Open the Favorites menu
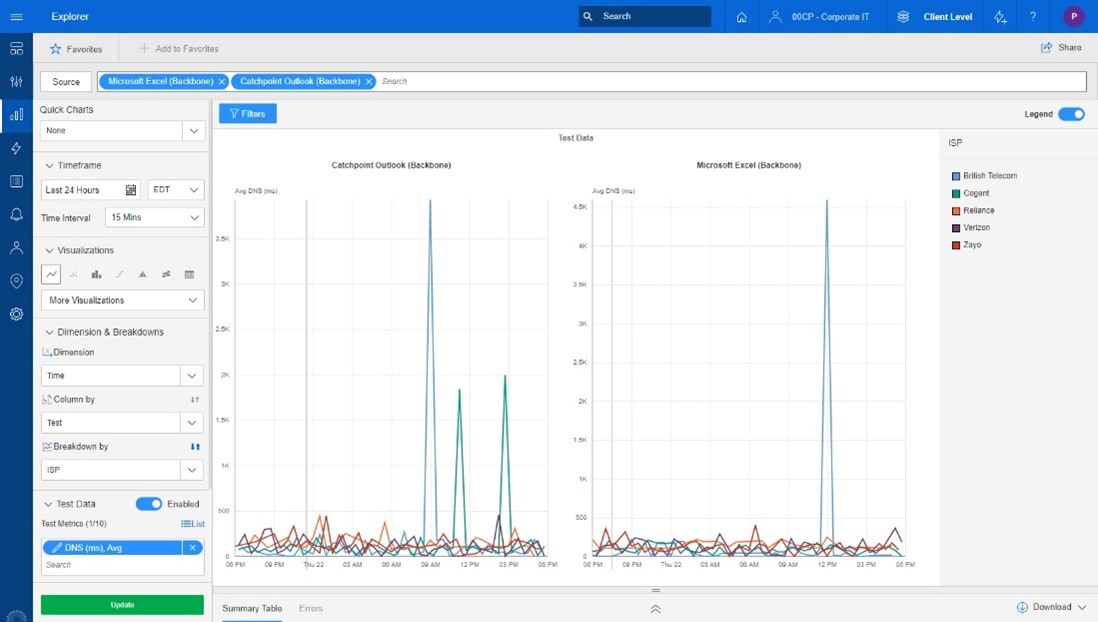The width and height of the screenshot is (1098, 622). [76, 49]
